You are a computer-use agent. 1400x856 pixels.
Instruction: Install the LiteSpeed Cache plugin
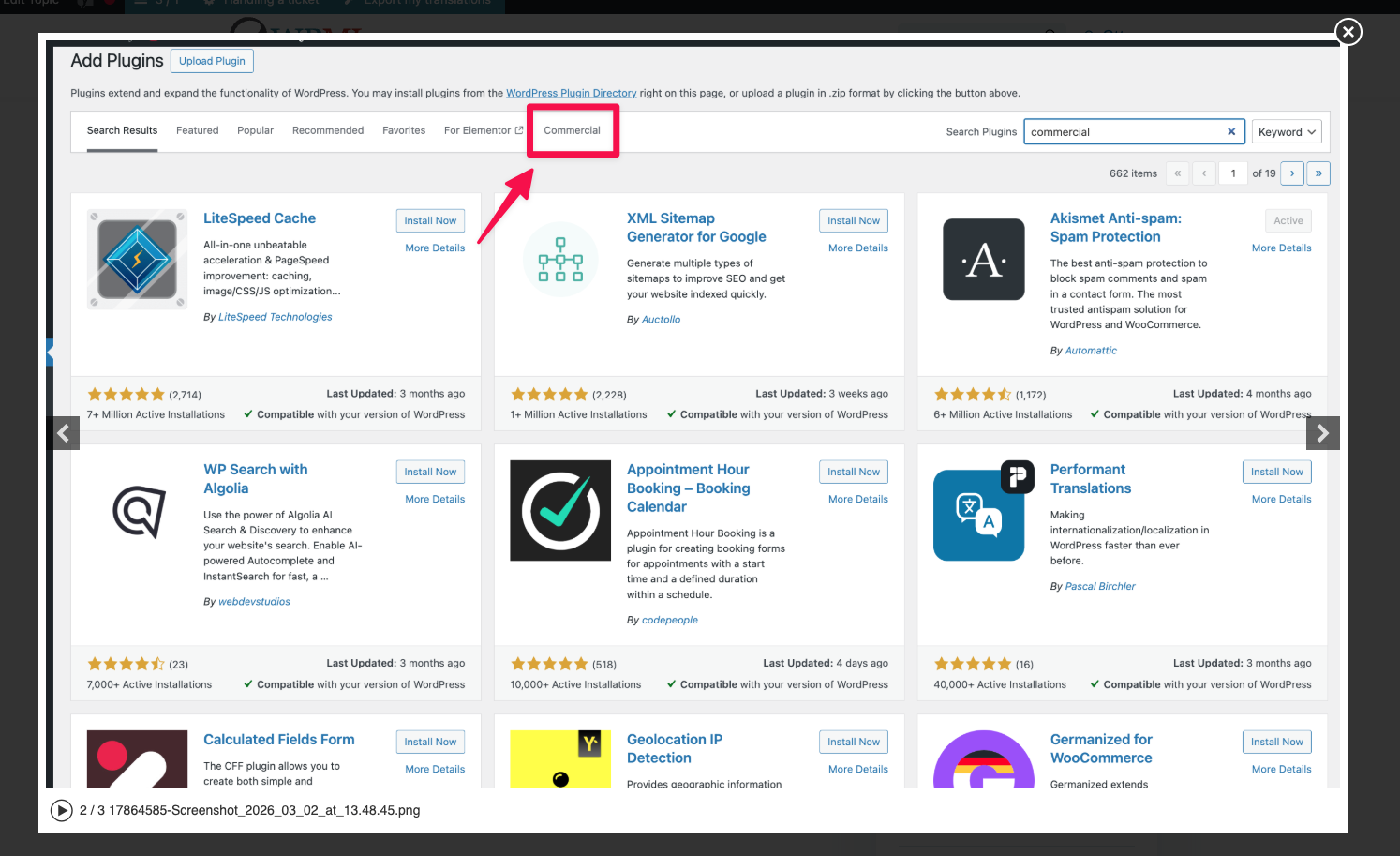[430, 221]
